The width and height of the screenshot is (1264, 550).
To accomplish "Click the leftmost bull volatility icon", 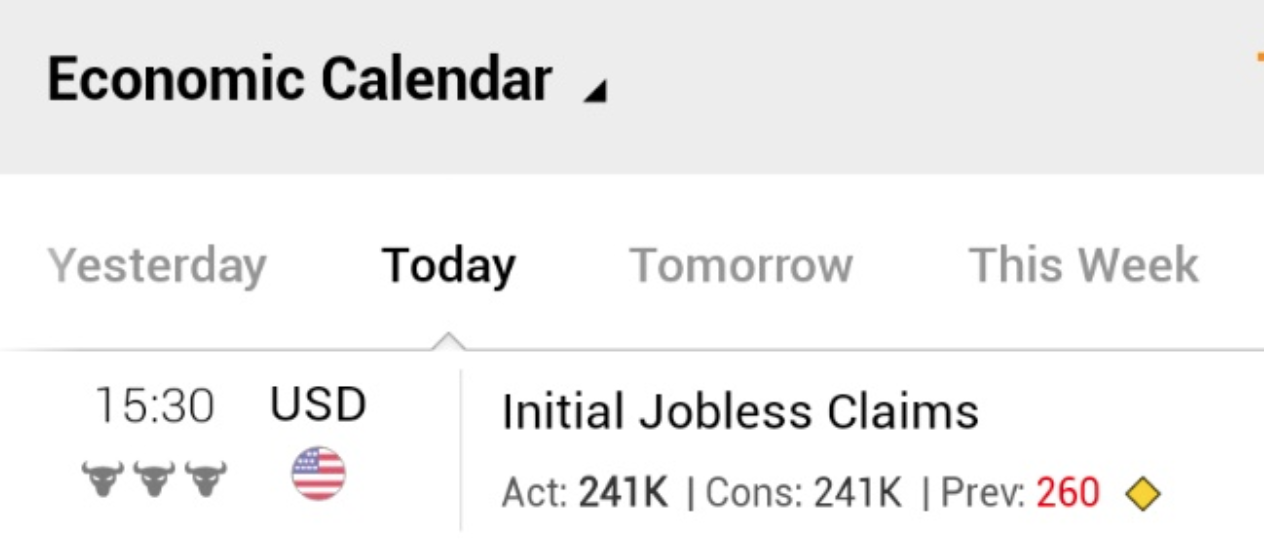I will point(102,478).
